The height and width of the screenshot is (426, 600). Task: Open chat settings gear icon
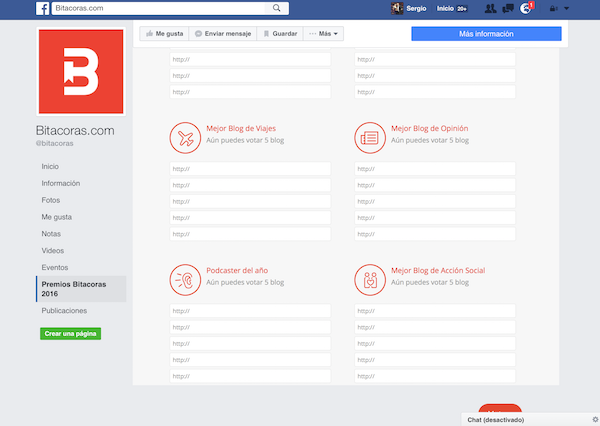pos(594,420)
